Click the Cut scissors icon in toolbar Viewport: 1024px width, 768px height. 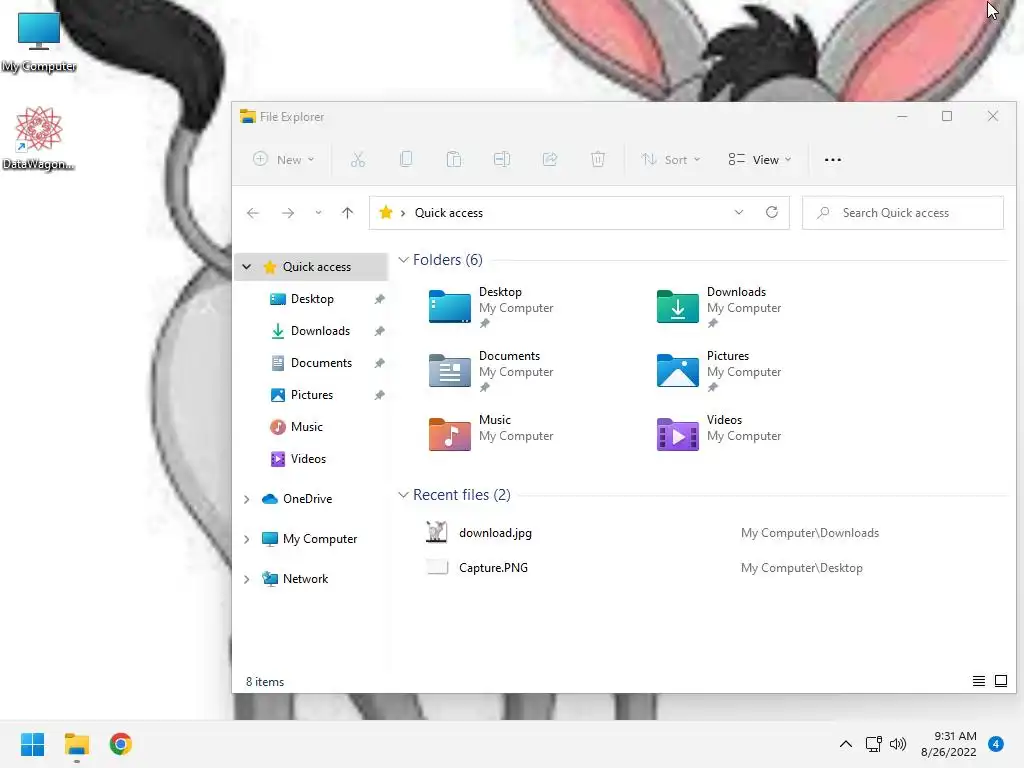point(358,159)
